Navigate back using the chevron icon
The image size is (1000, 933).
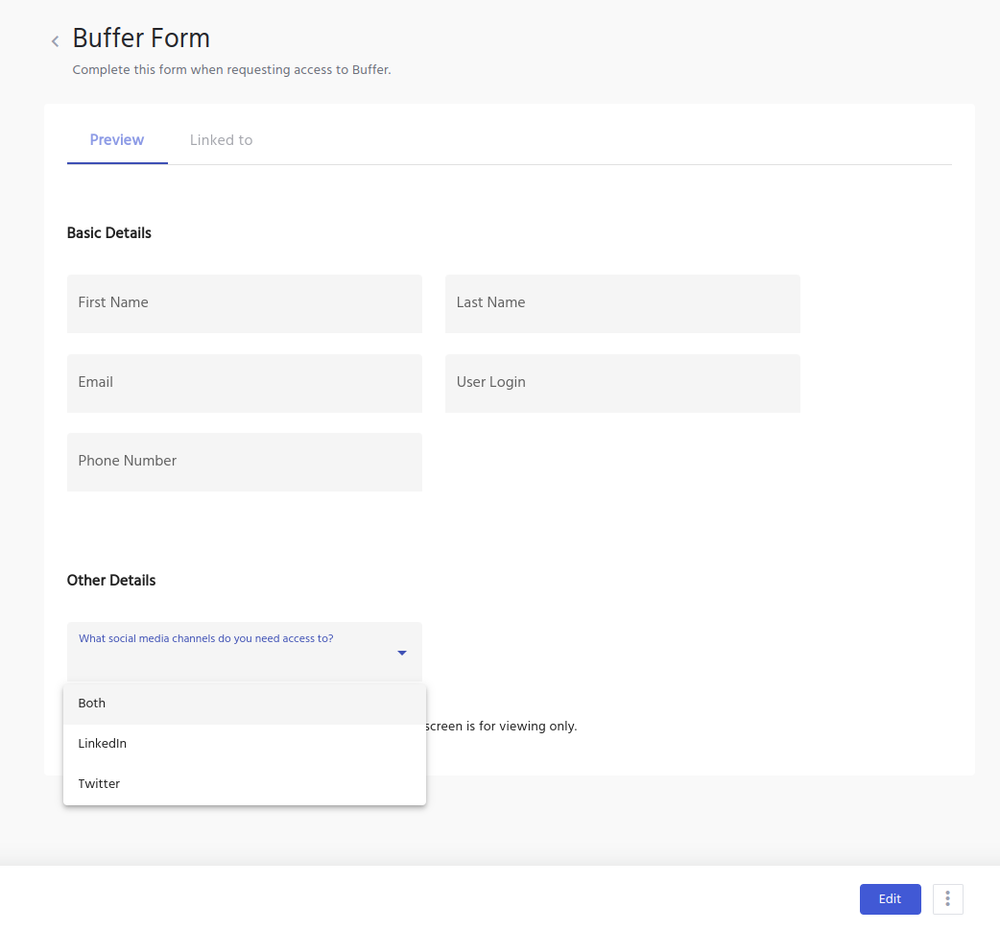[55, 41]
